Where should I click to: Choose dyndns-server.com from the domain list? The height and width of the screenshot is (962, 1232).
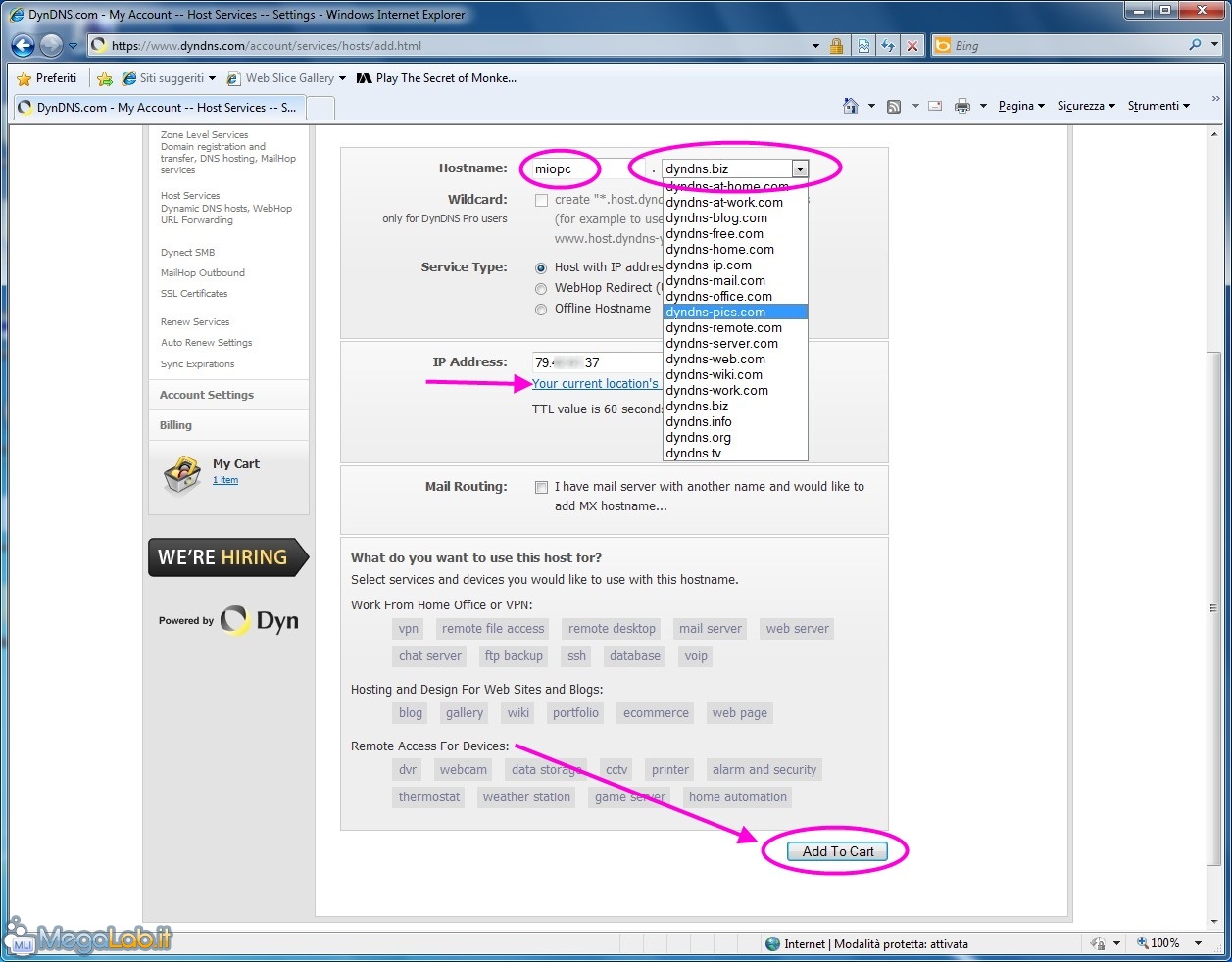pos(735,344)
